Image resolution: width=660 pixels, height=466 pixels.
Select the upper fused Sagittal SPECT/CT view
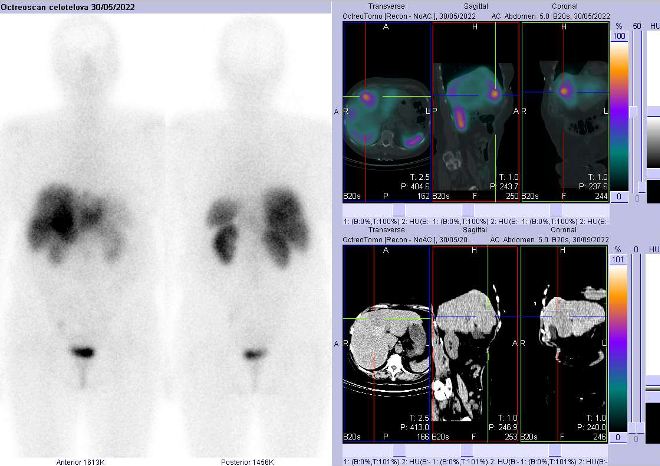pyautogui.click(x=476, y=112)
